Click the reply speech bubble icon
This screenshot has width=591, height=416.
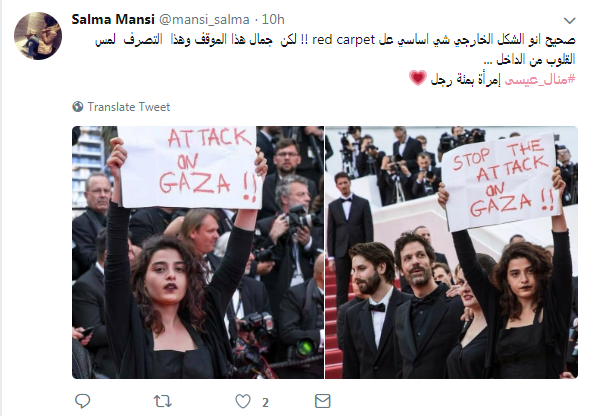[83, 401]
